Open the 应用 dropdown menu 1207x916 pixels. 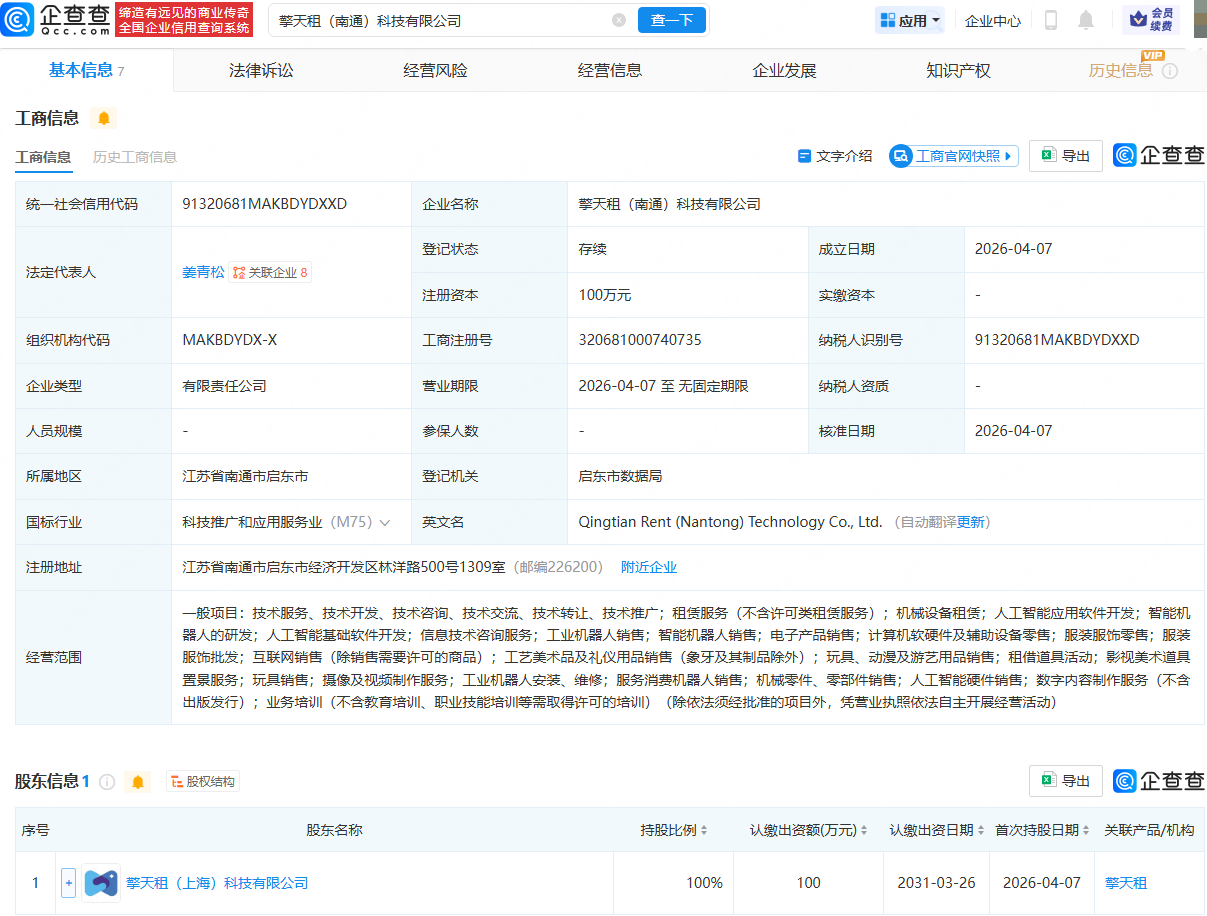pyautogui.click(x=909, y=20)
